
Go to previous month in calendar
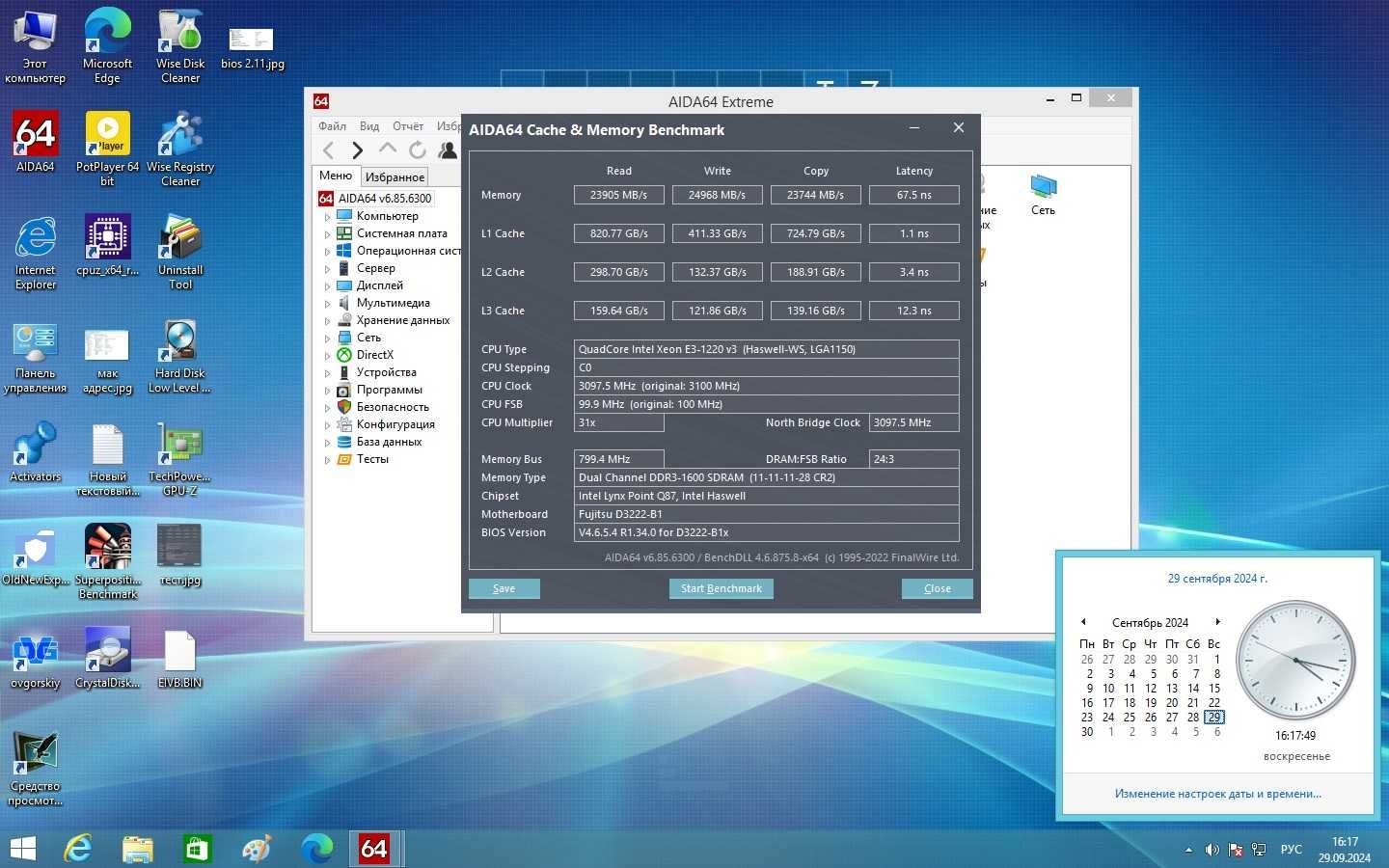coord(1083,622)
